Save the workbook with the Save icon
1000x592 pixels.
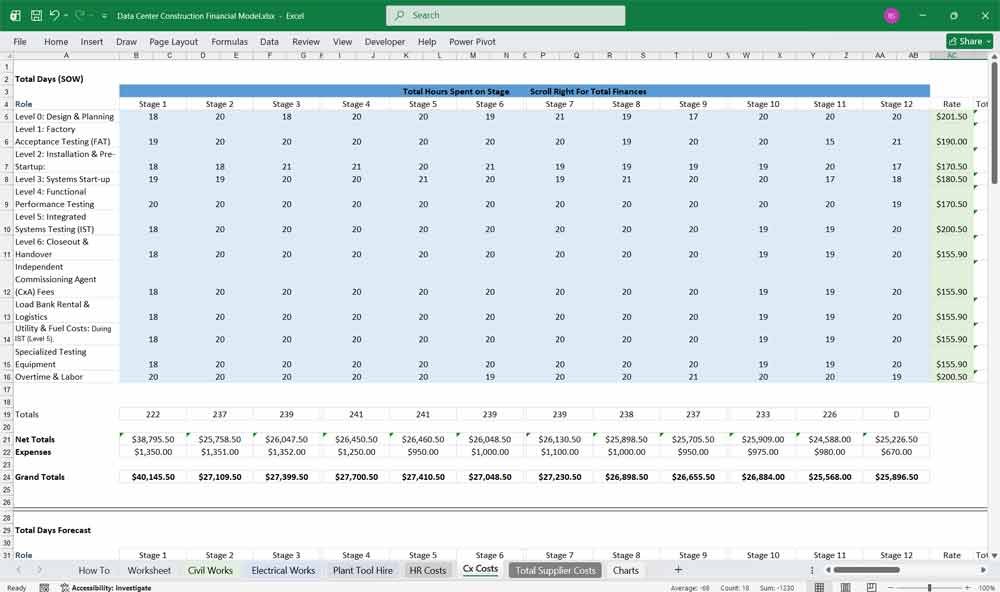coord(36,15)
